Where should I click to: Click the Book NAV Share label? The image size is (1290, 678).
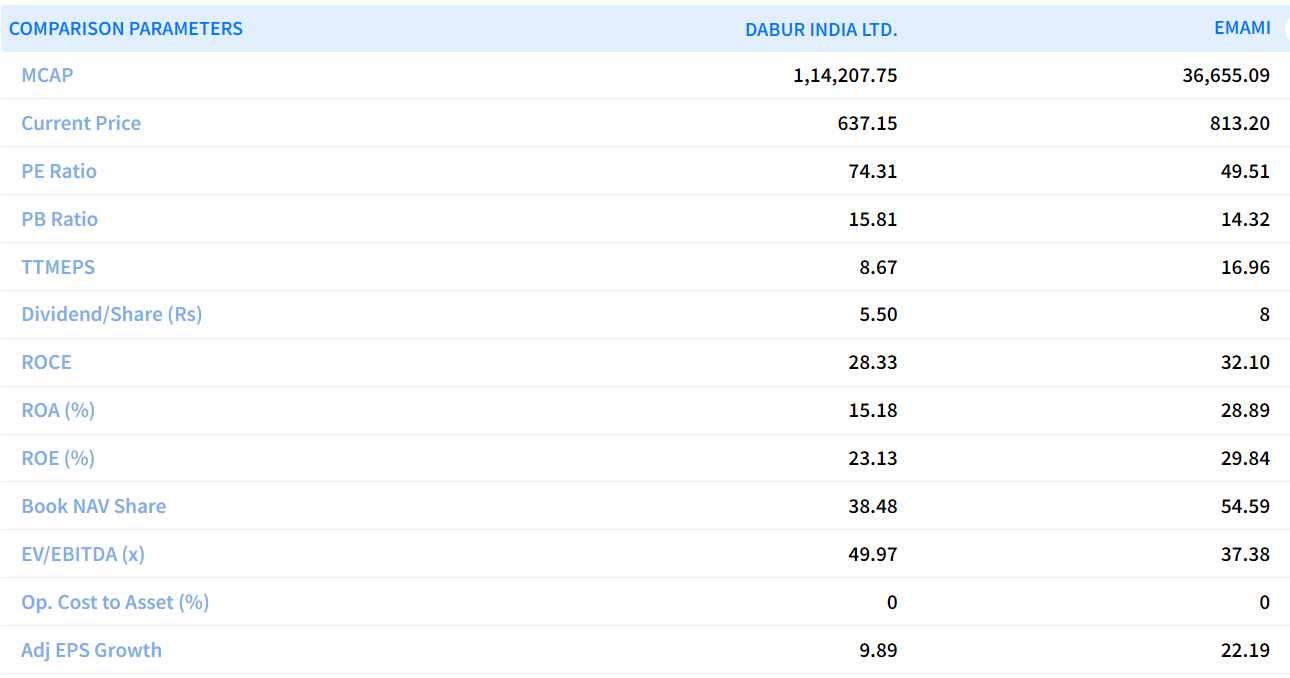(x=94, y=506)
